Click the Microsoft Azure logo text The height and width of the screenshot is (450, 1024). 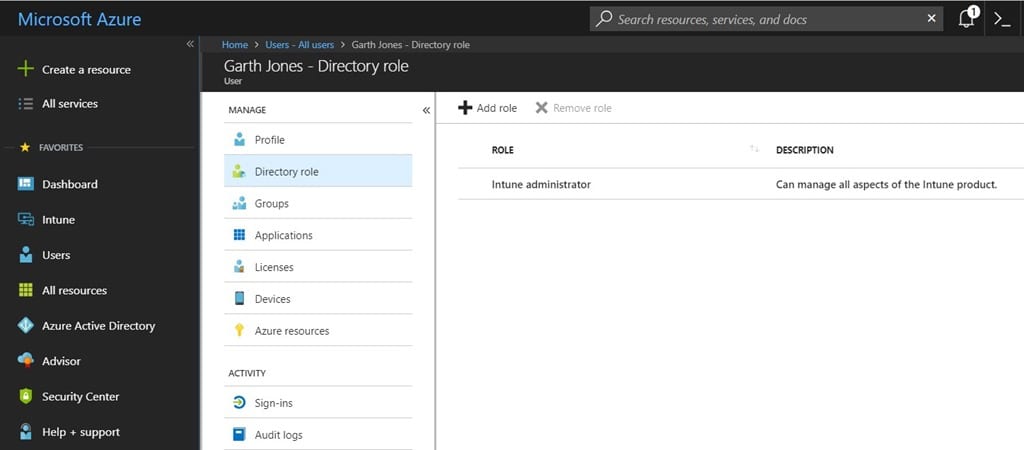79,19
